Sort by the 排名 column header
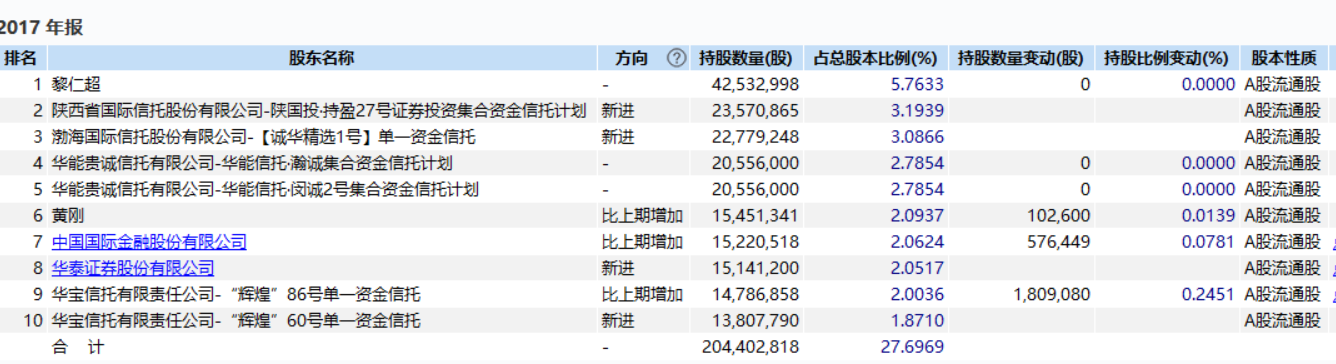 click(21, 58)
